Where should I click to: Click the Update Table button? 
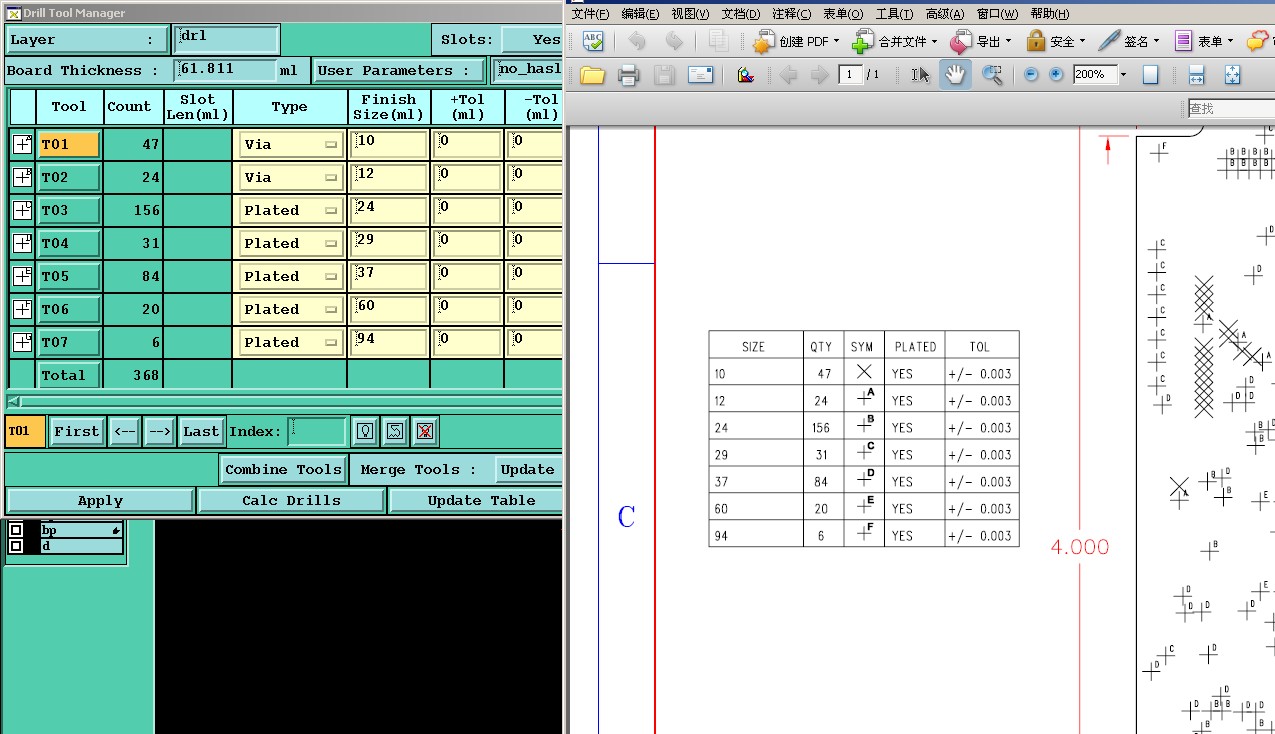[x=477, y=501]
